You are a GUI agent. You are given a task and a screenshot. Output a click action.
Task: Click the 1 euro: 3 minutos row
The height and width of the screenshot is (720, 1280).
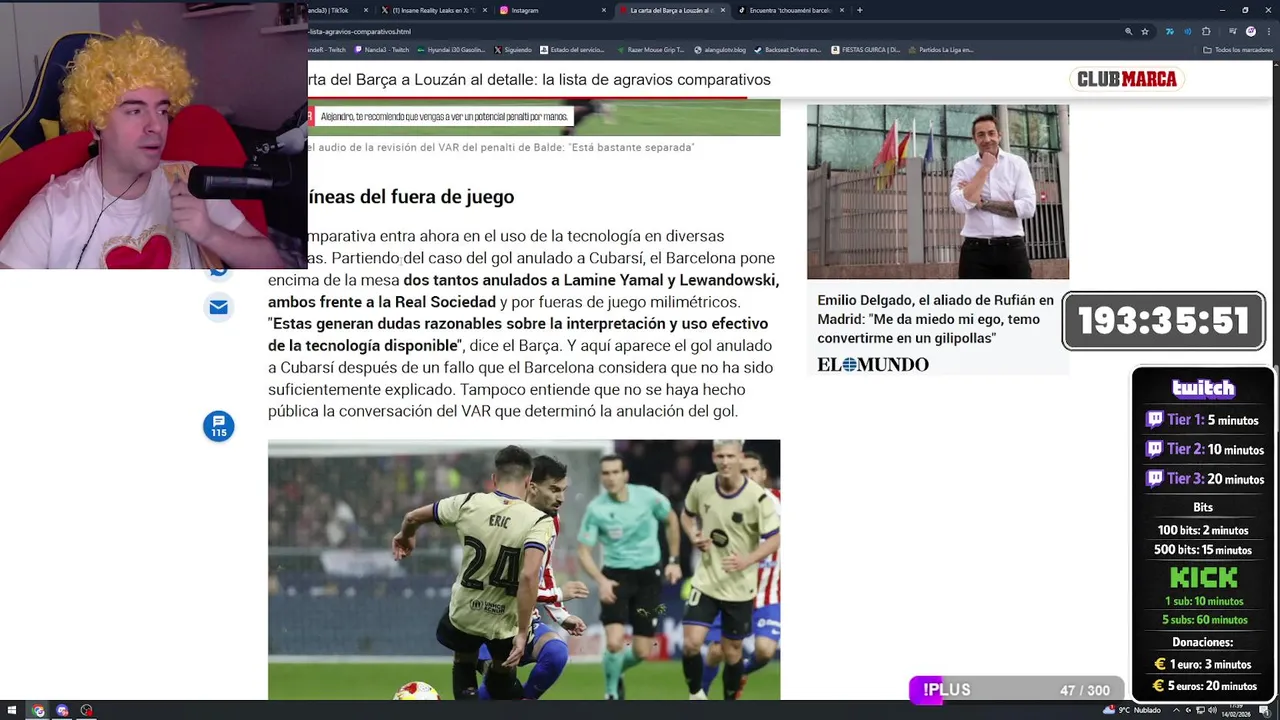click(1203, 664)
